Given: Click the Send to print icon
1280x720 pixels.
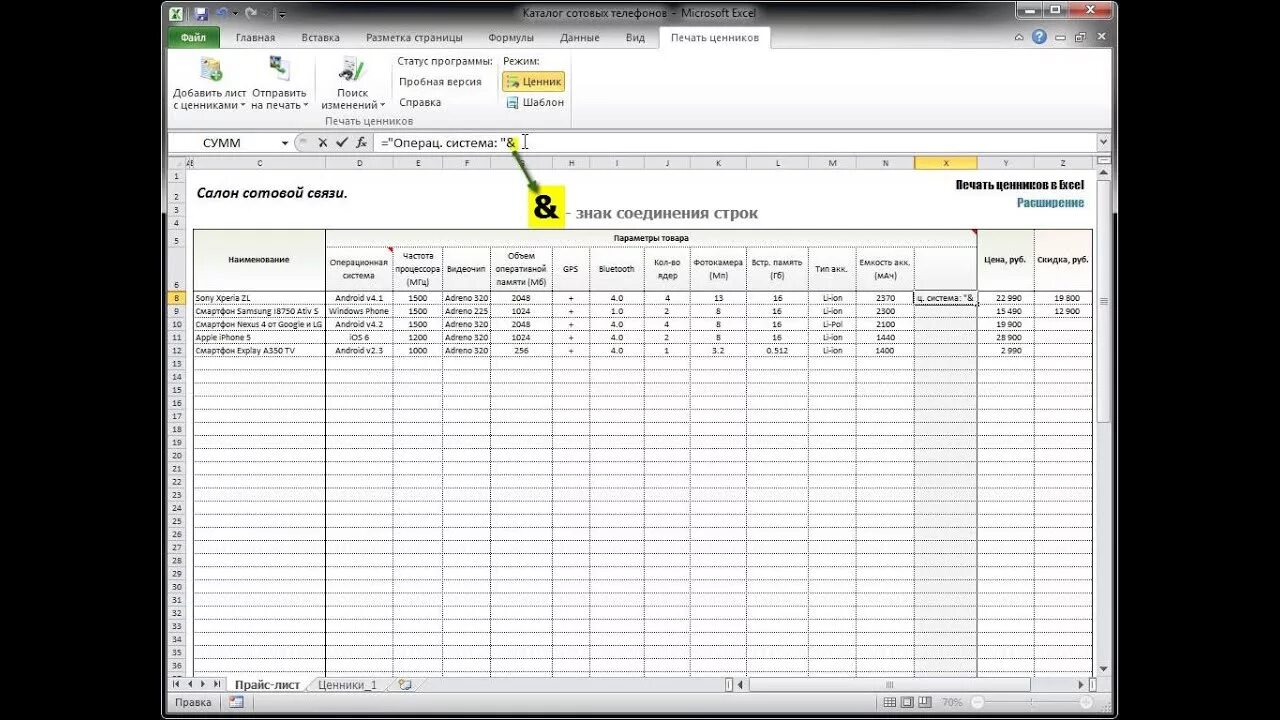Looking at the screenshot, I should (x=279, y=69).
